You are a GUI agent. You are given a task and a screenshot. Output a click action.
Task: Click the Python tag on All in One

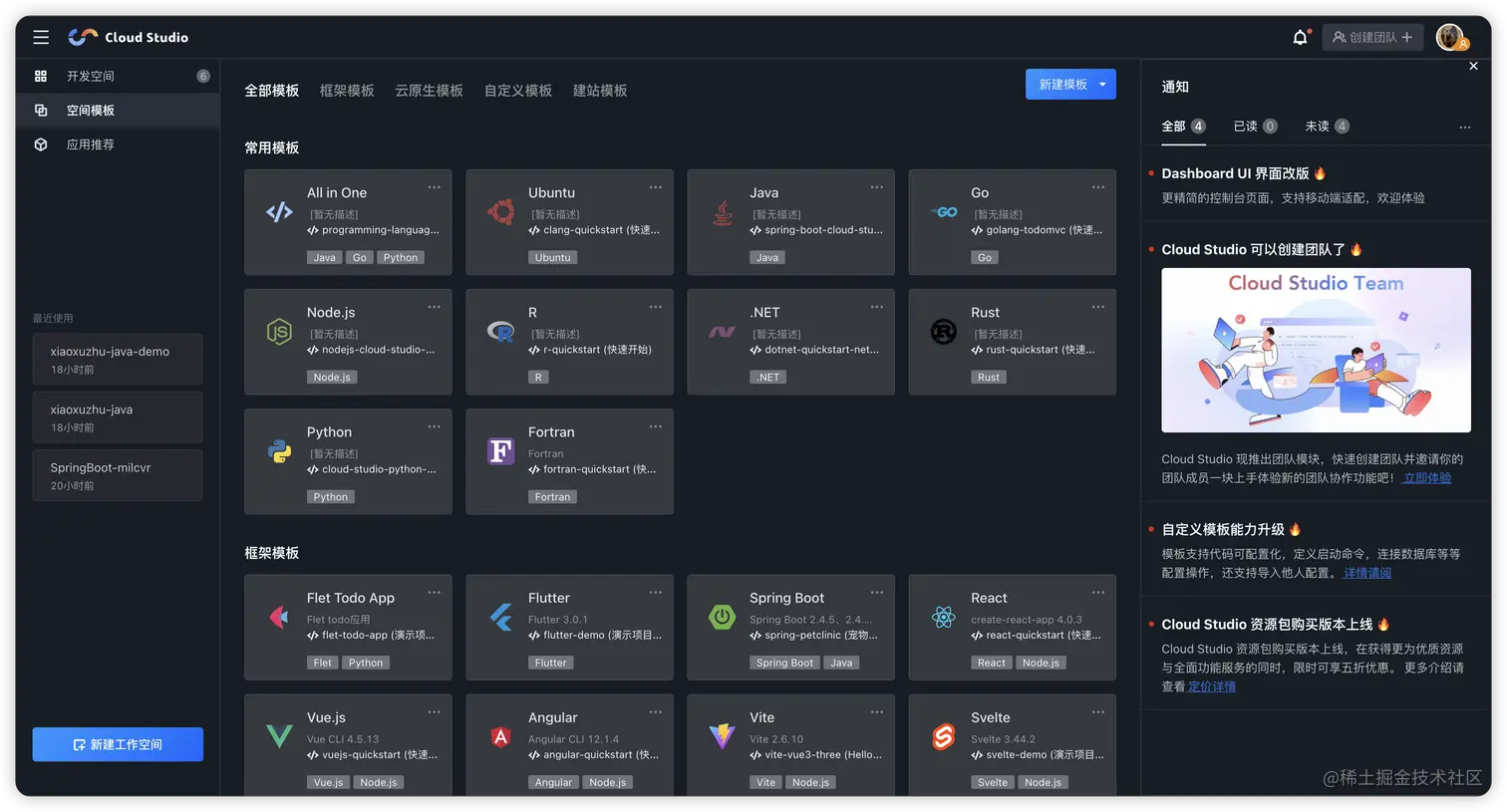pyautogui.click(x=401, y=258)
